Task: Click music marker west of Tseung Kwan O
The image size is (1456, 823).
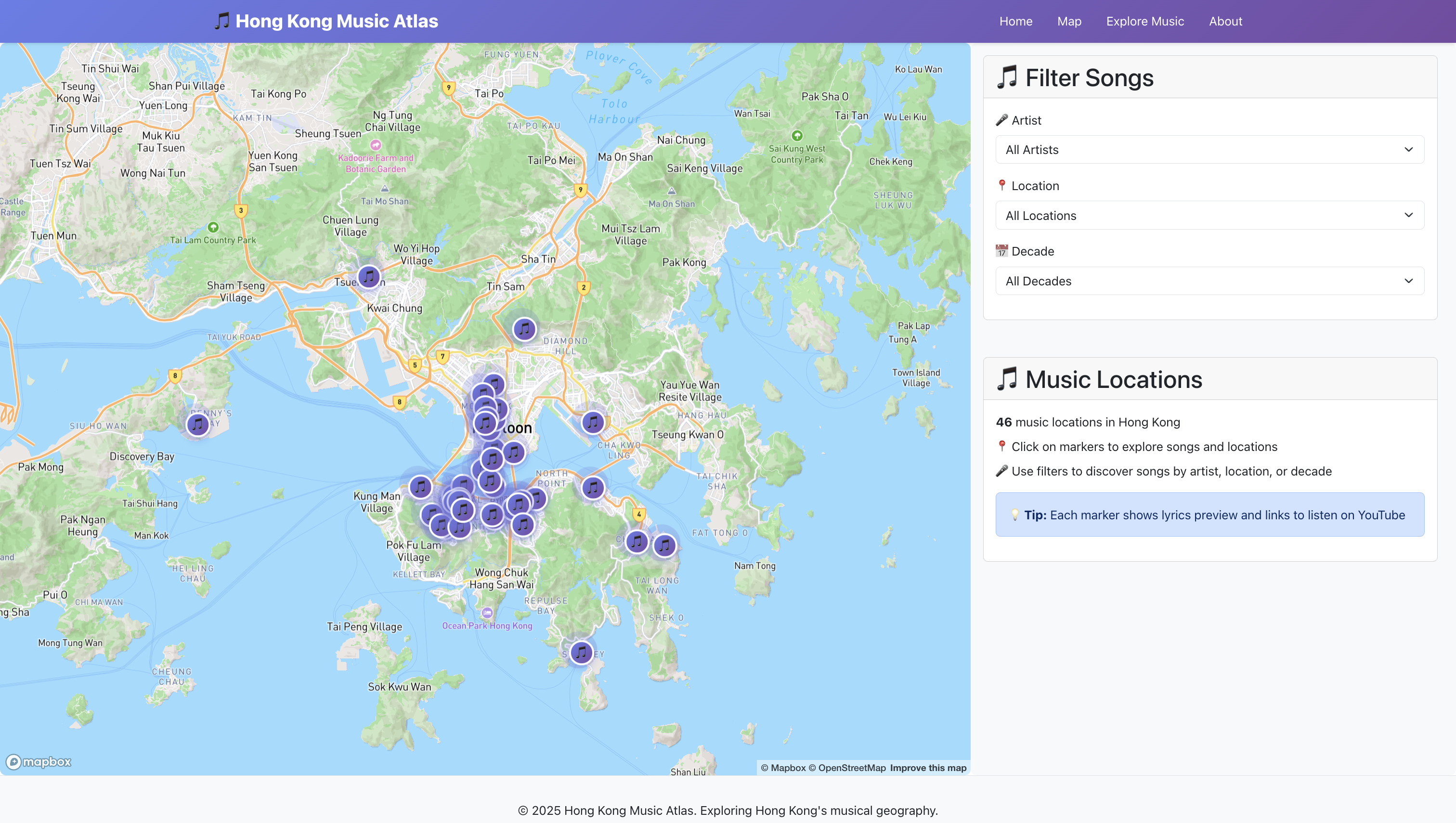Action: 593,422
